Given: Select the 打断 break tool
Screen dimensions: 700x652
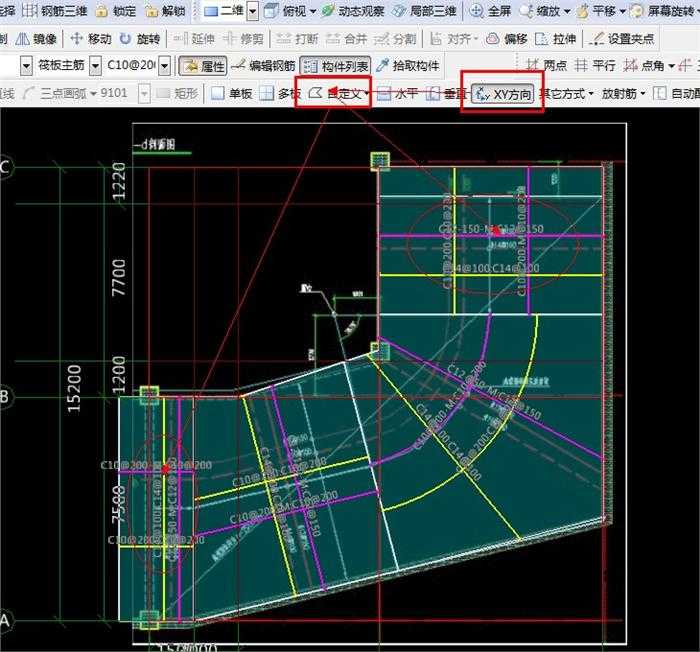Looking at the screenshot, I should (x=297, y=39).
